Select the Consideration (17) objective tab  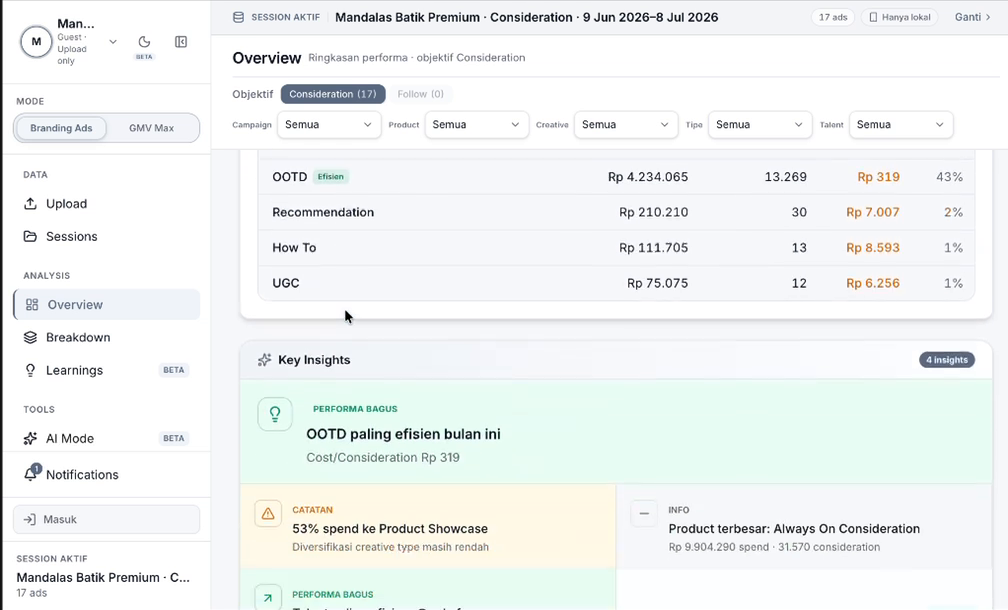pos(333,94)
